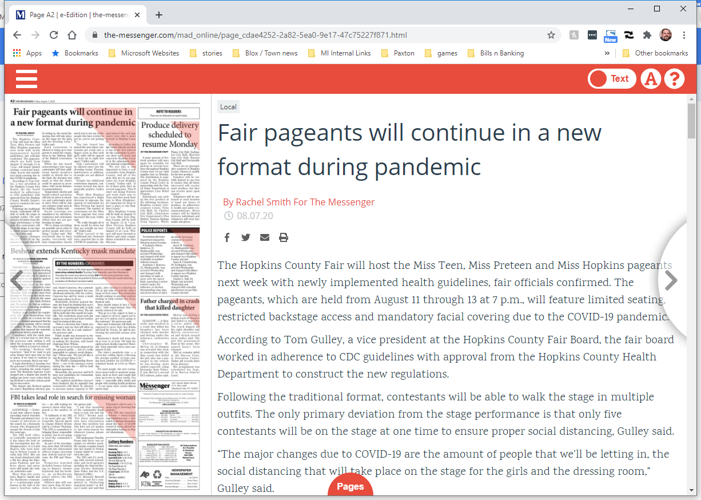Screen dimensions: 701x500
Task: Close the Page A2 e-Edition tab
Action: coord(137,15)
